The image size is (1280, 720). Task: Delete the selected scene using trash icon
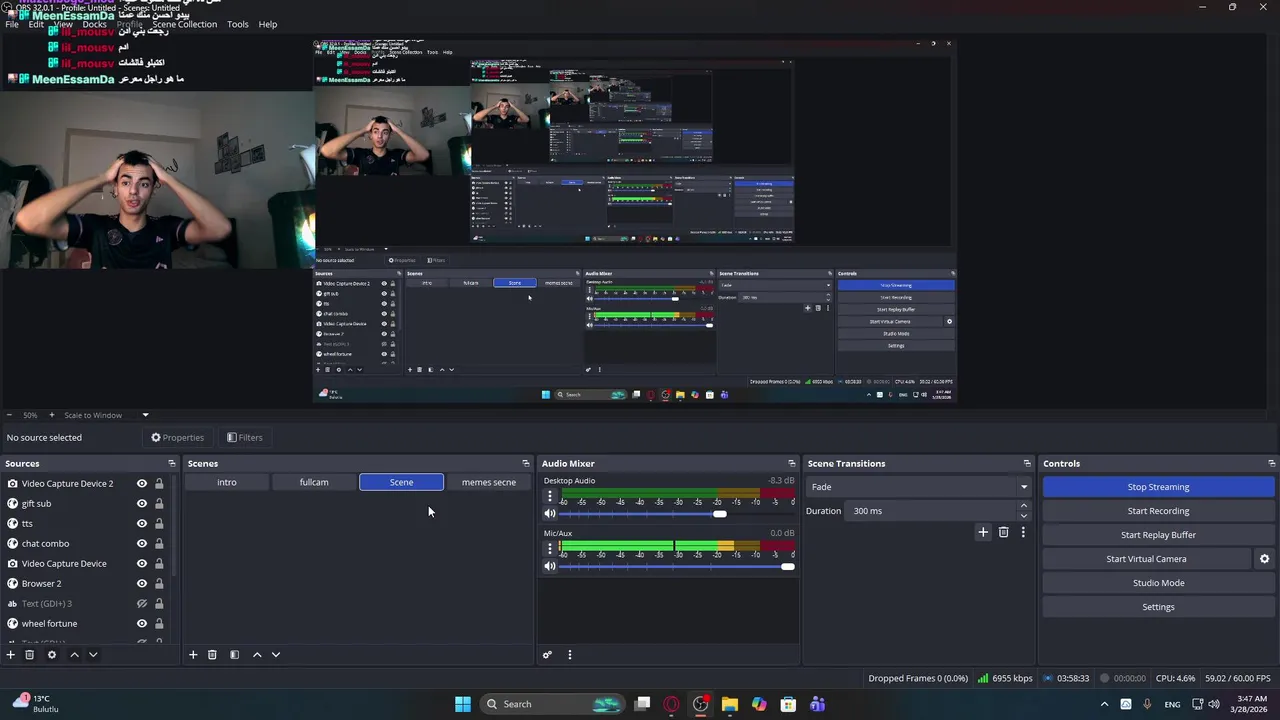(x=212, y=655)
